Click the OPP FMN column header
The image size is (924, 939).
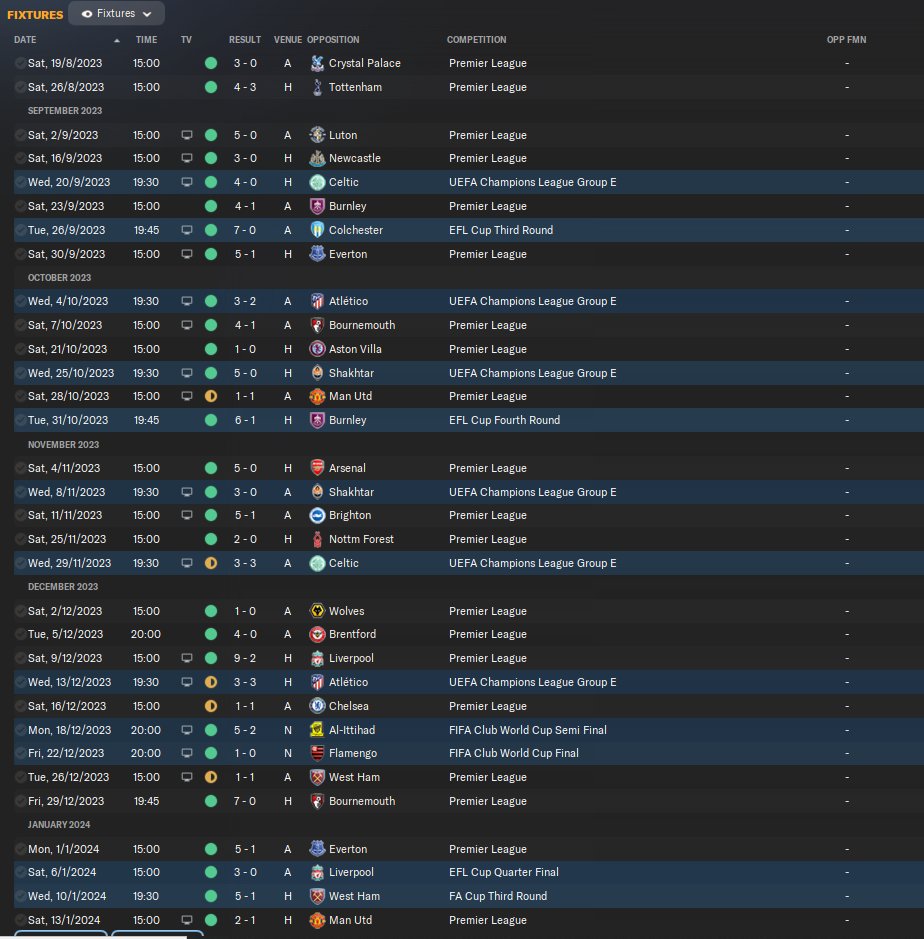(846, 40)
